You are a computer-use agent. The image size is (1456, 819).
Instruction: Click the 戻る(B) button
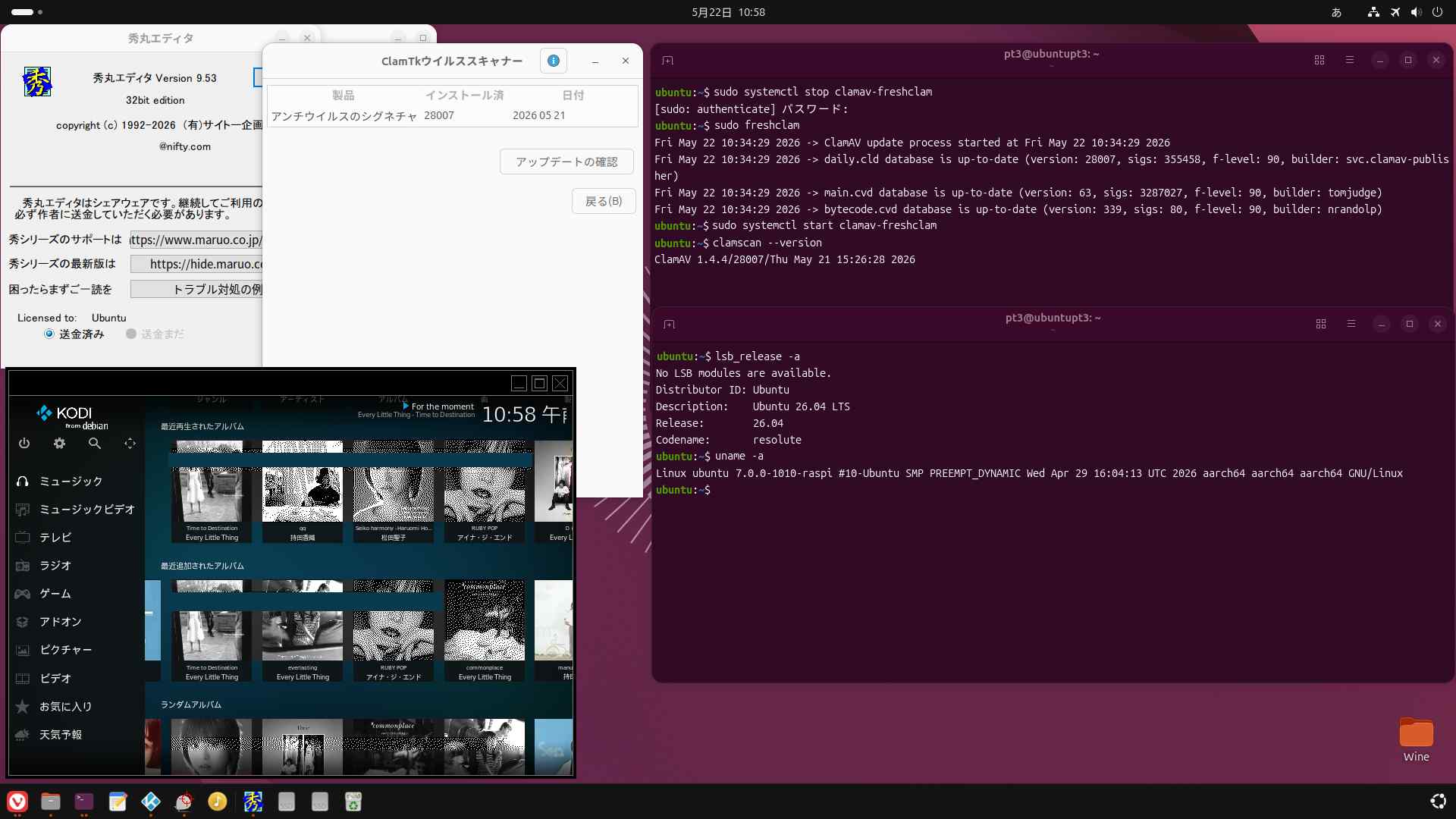[604, 201]
